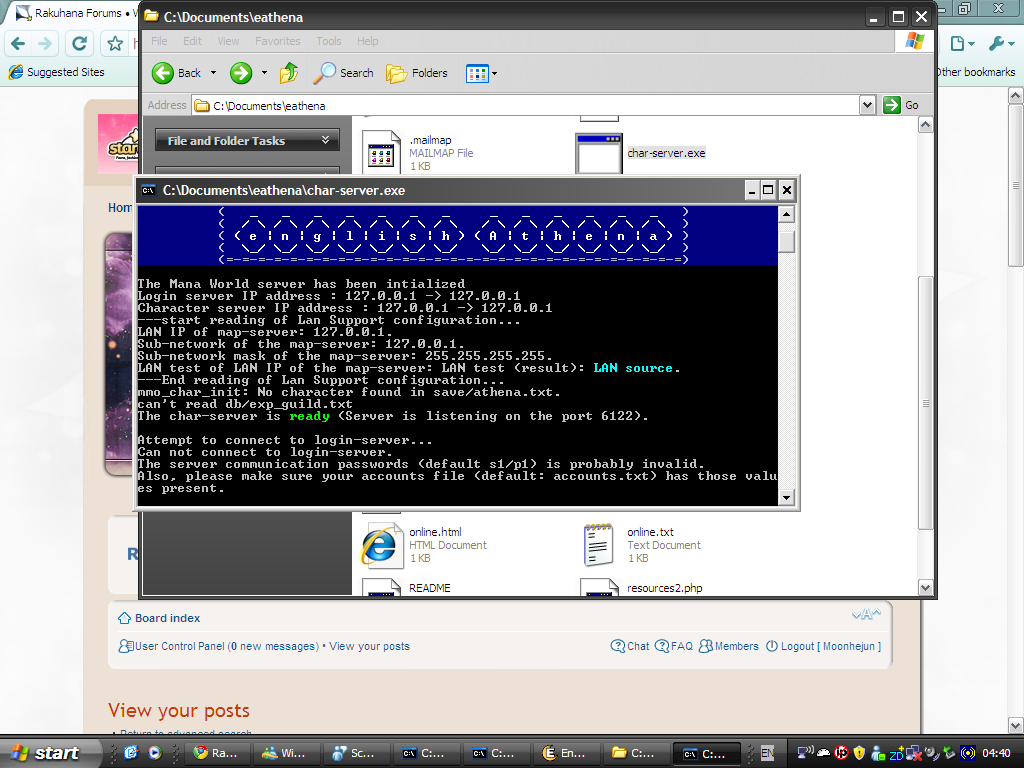Click the Chrome reload page icon

click(80, 44)
